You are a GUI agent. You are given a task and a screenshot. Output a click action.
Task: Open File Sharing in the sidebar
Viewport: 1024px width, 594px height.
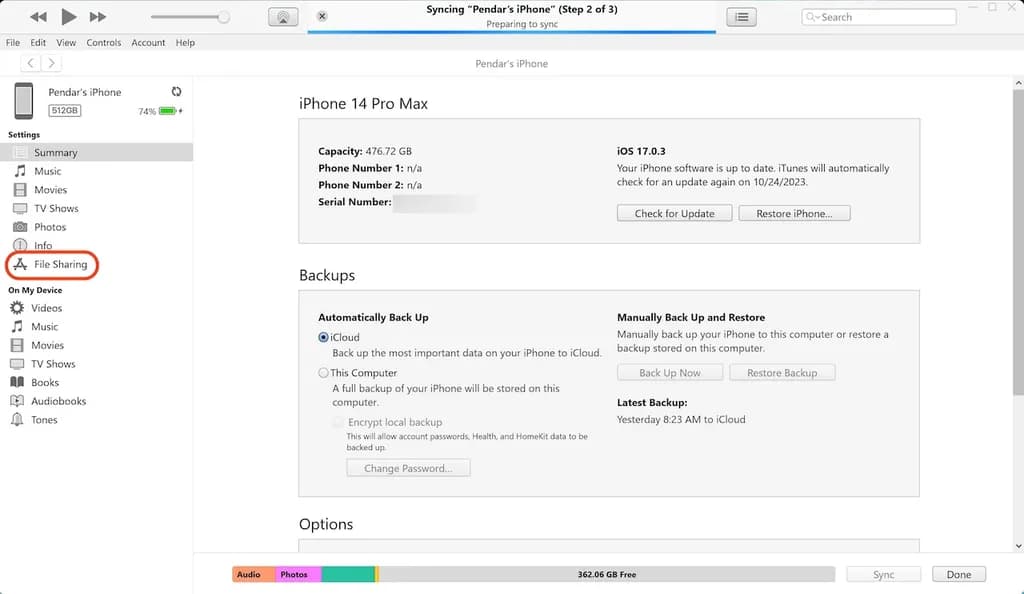(x=60, y=265)
